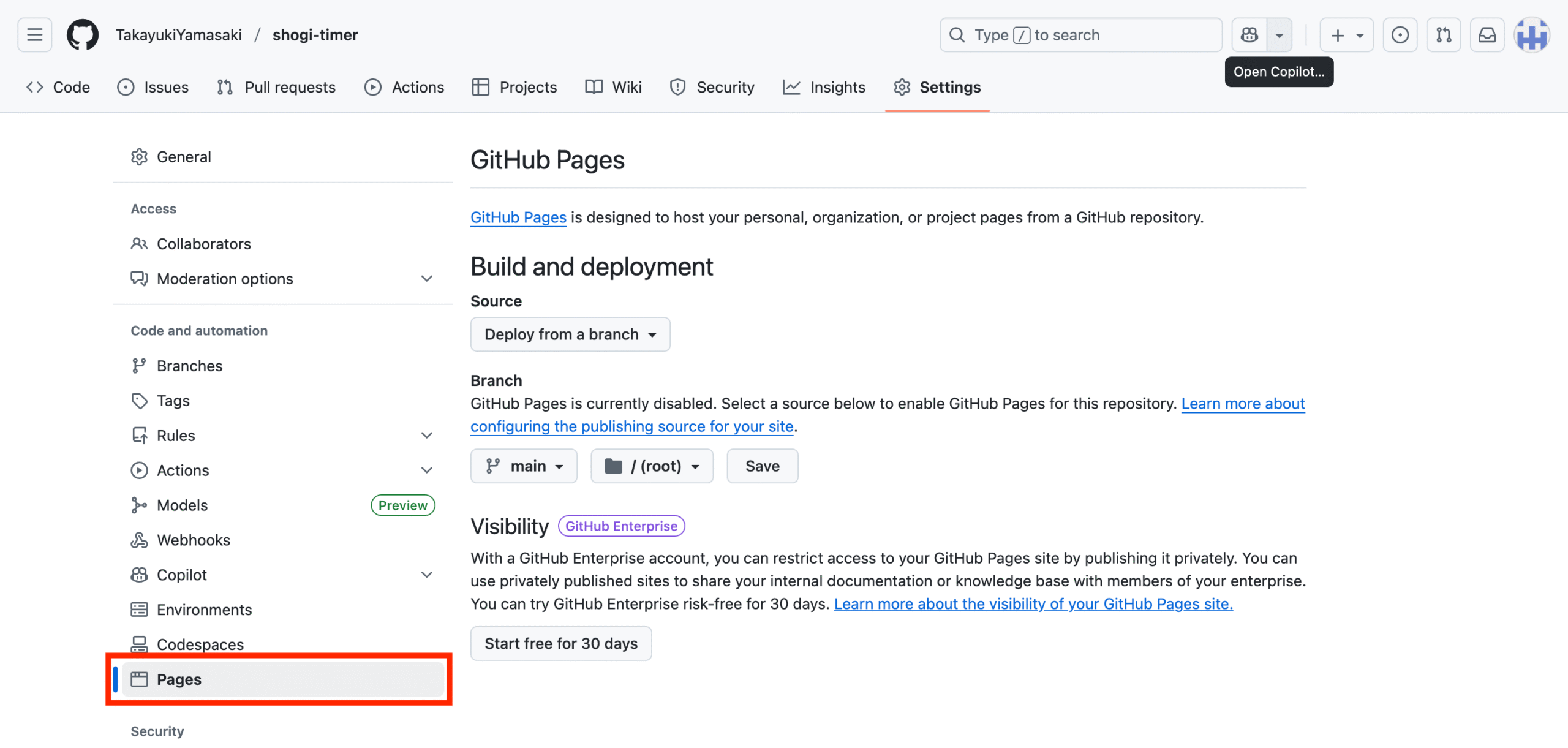The image size is (1568, 748).
Task: Switch to the Actions repository tab
Action: pos(404,87)
